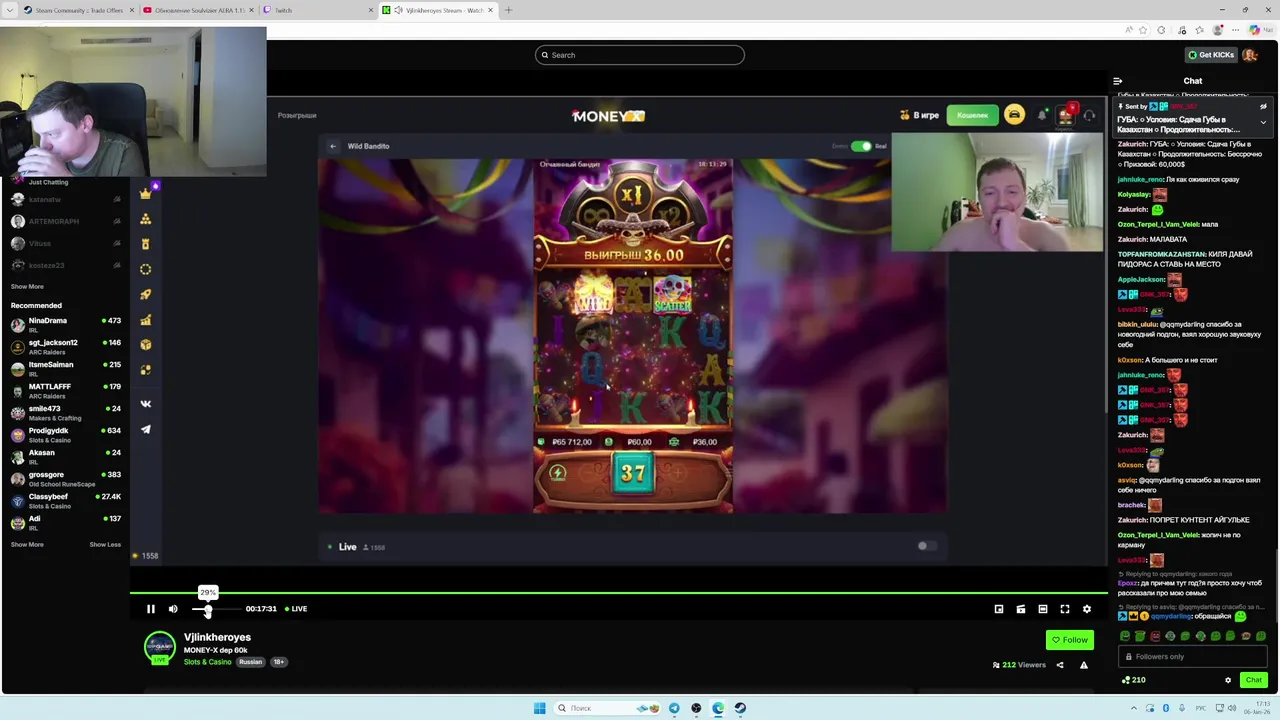Switch to Steam Community Trade Offers tab

(x=78, y=10)
